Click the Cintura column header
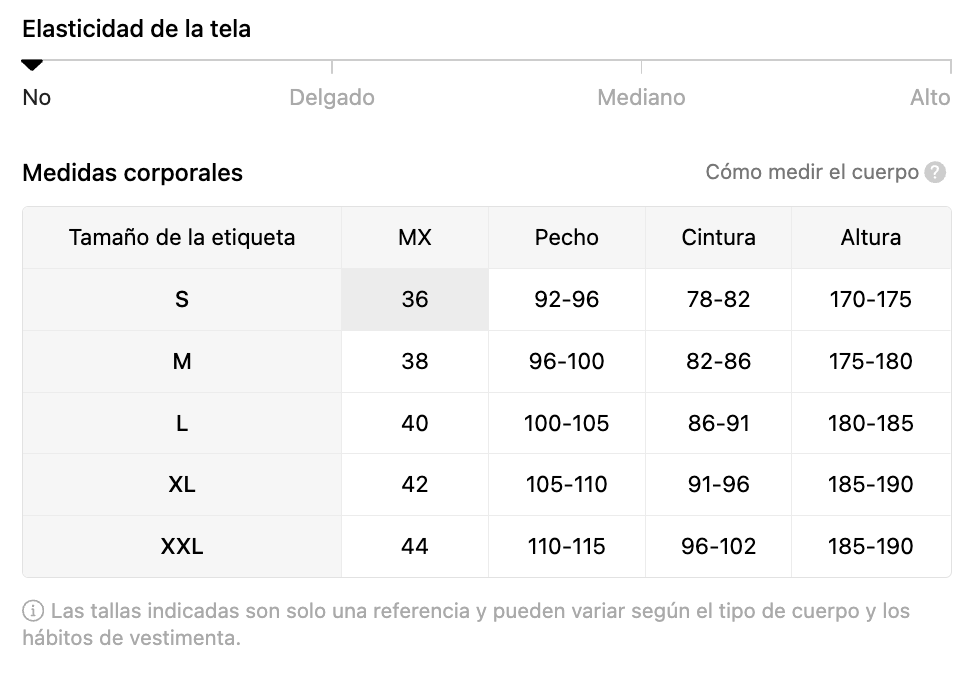The height and width of the screenshot is (684, 976). pyautogui.click(x=718, y=238)
